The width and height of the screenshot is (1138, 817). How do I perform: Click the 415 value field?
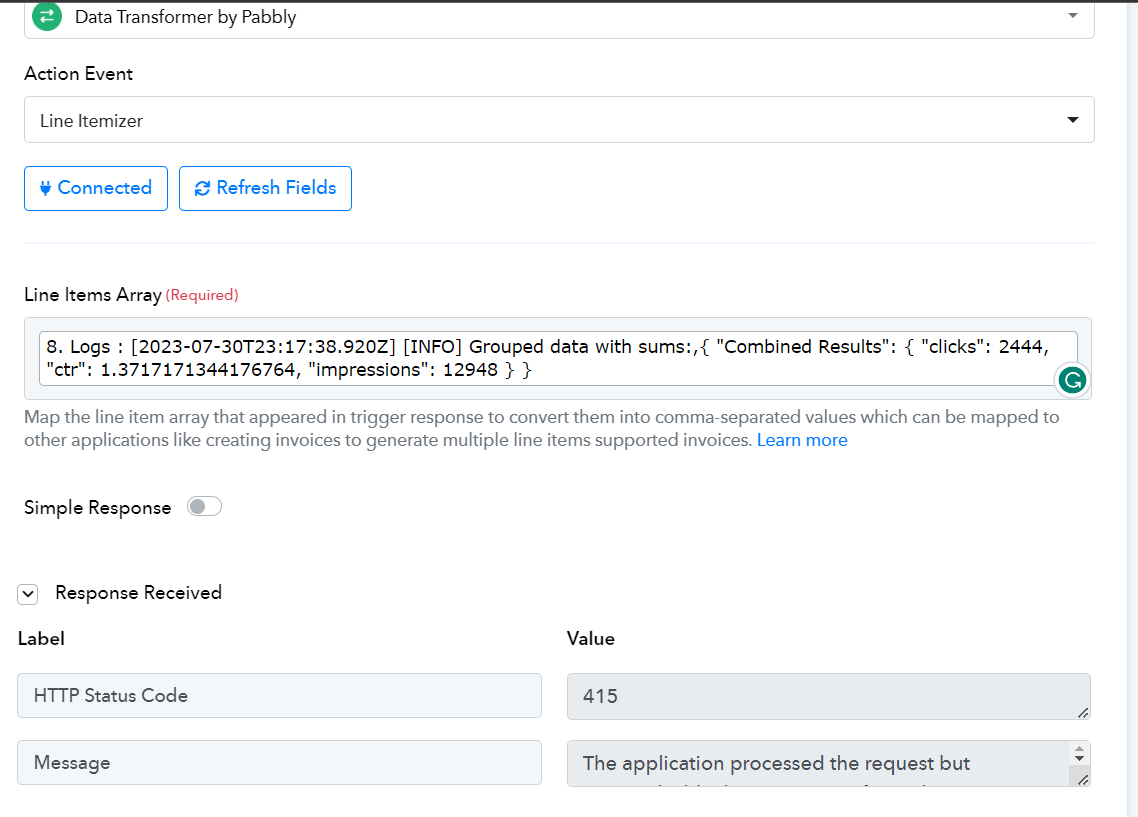click(828, 697)
